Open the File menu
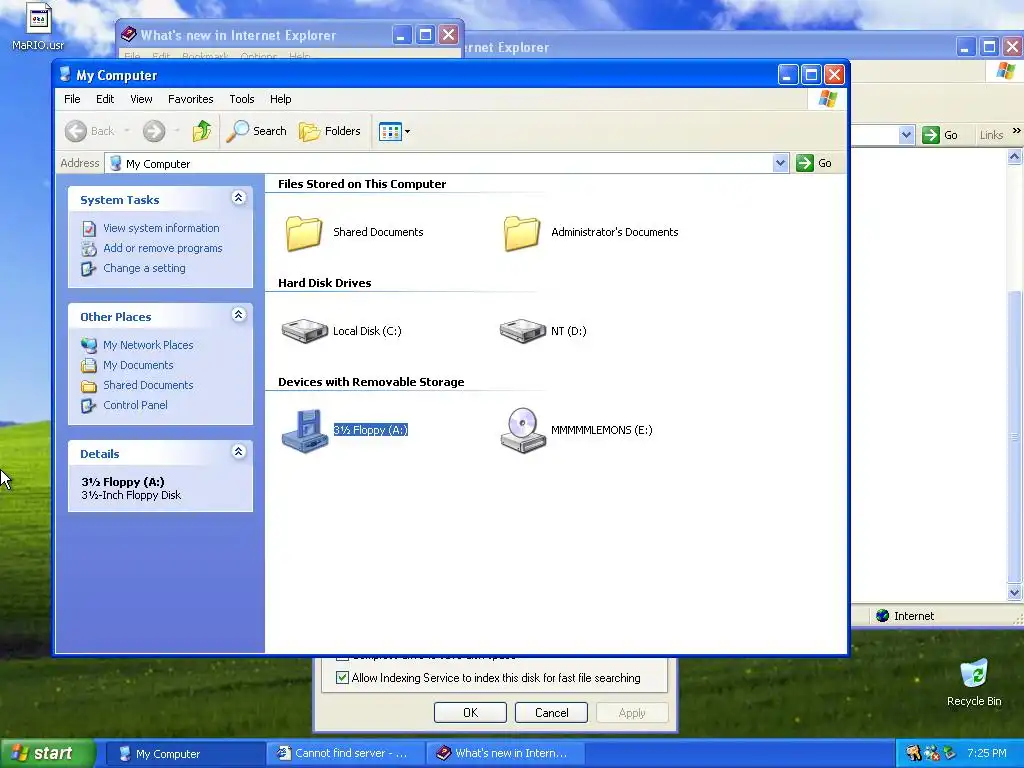Viewport: 1024px width, 768px height. click(x=72, y=99)
